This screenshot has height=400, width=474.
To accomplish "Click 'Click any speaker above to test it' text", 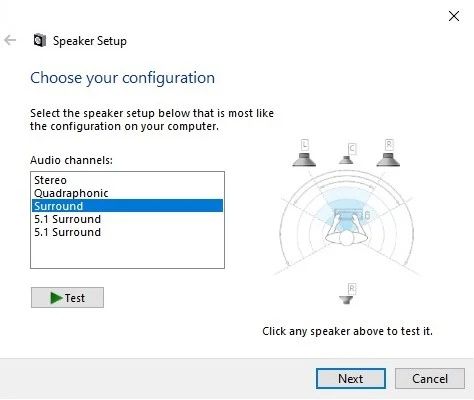I will (x=347, y=331).
